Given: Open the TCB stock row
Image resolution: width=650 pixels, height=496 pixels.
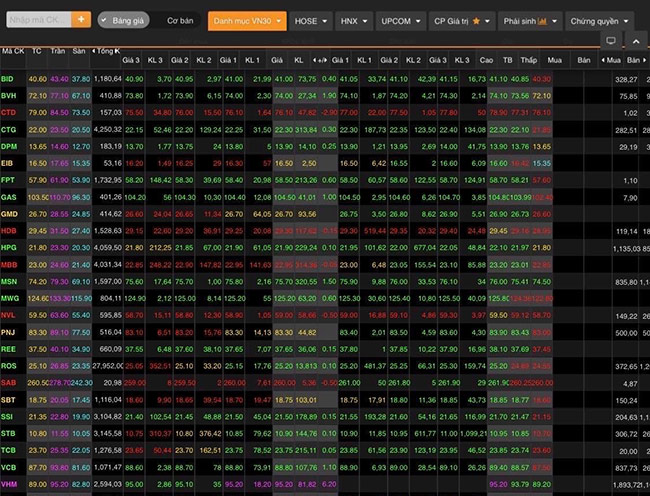Looking at the screenshot, I should (325, 450).
